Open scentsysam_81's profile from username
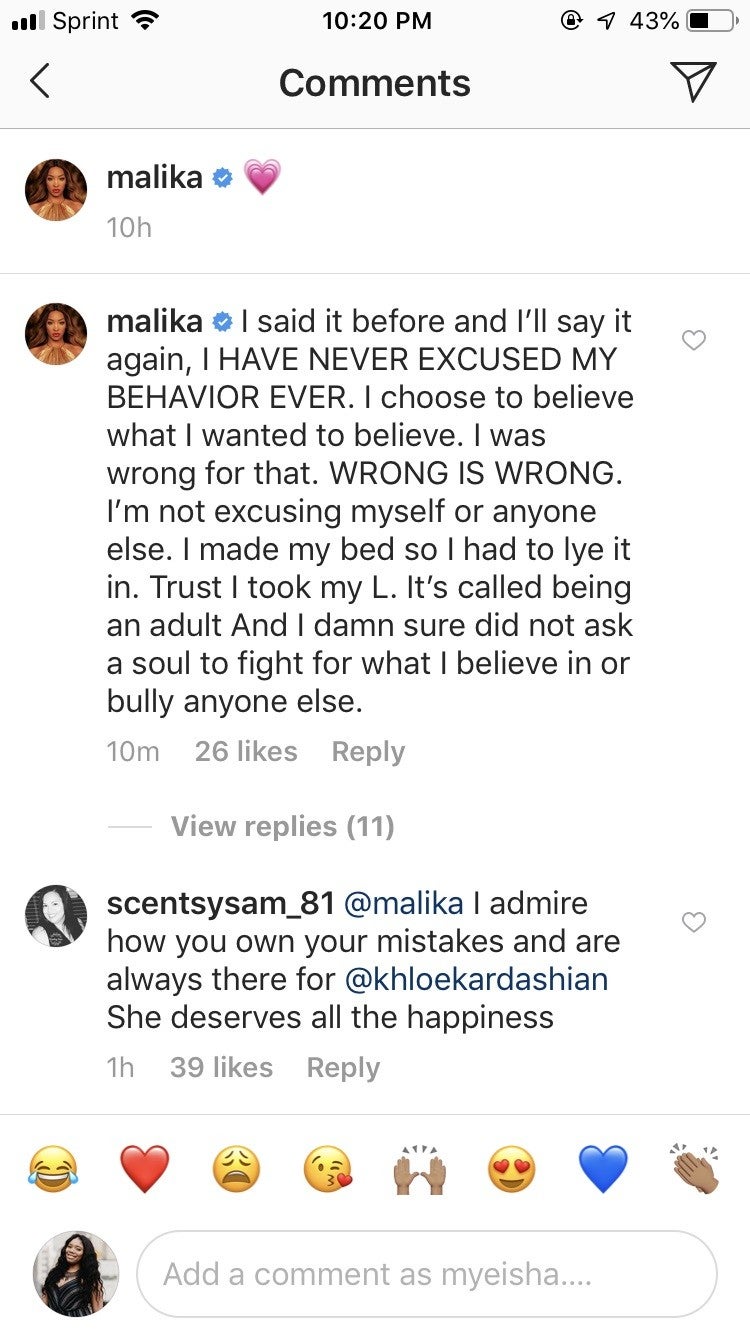This screenshot has height=1334, width=750. (x=220, y=903)
